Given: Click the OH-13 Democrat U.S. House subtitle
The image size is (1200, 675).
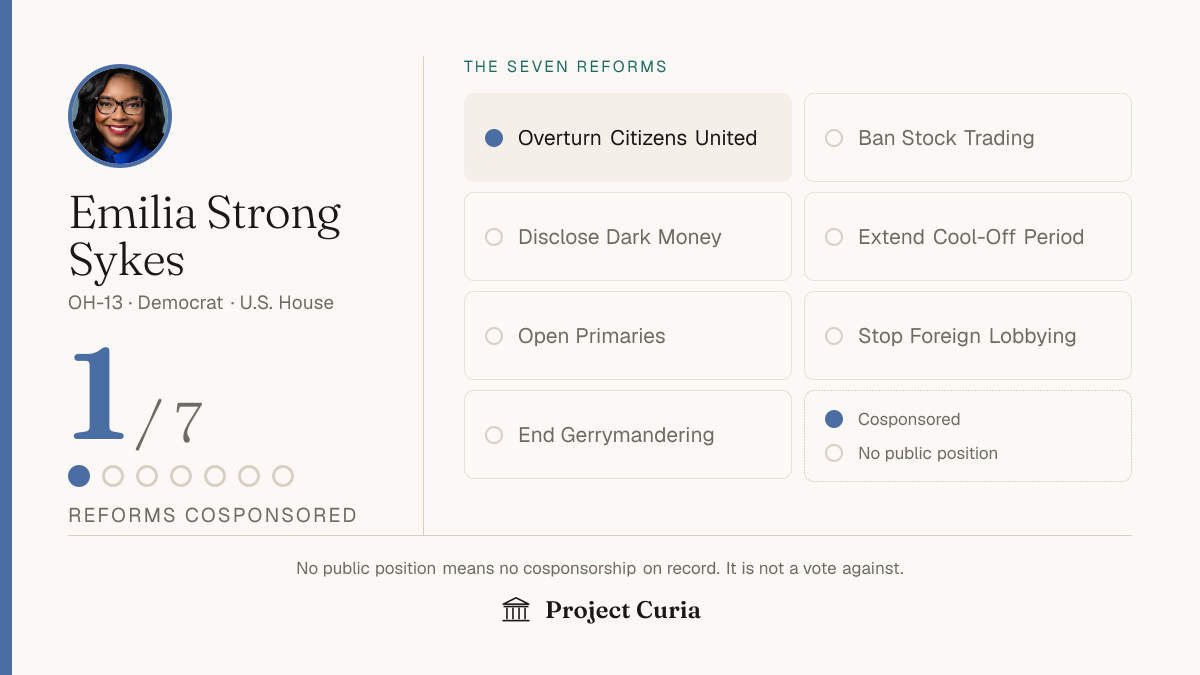Looking at the screenshot, I should click(201, 302).
